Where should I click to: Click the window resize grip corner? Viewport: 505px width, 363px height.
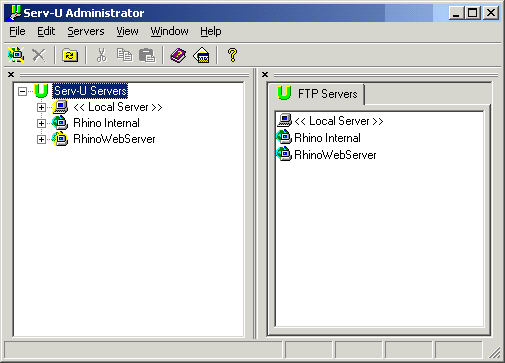click(495, 353)
